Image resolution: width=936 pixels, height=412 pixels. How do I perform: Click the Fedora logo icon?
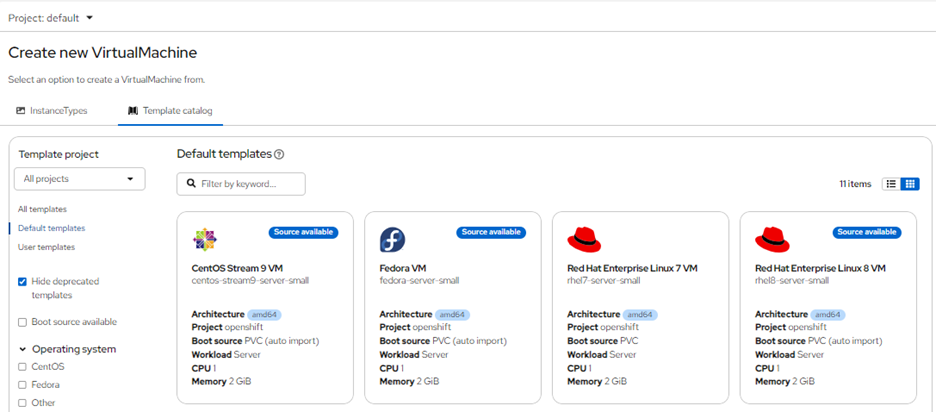tap(392, 239)
